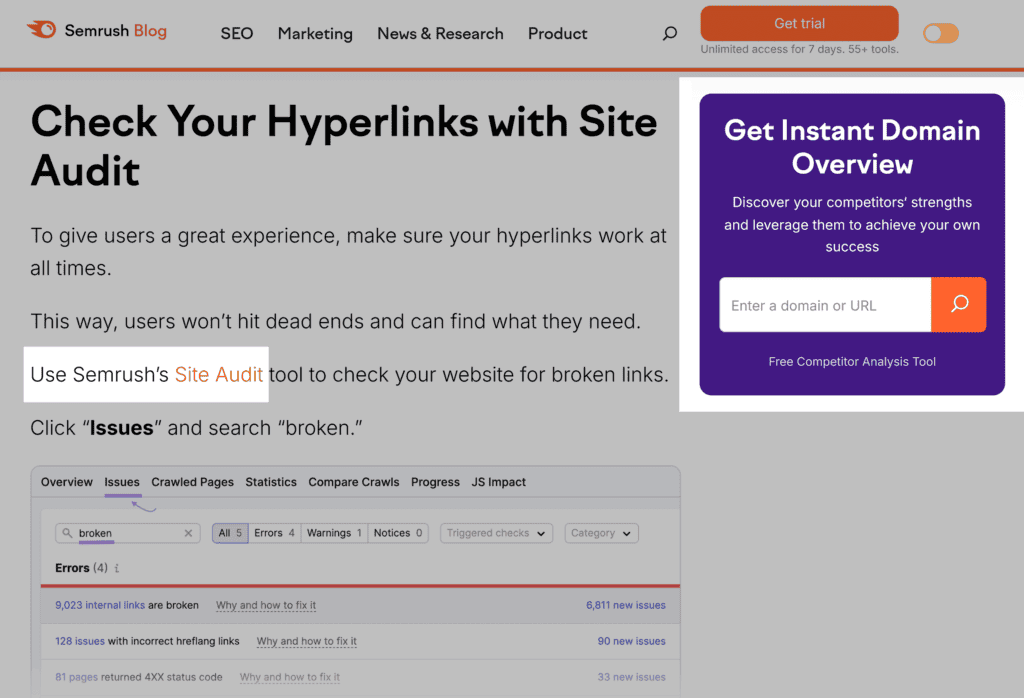Open search via the magnifier in top navigation
1024x698 pixels.
[x=669, y=32]
